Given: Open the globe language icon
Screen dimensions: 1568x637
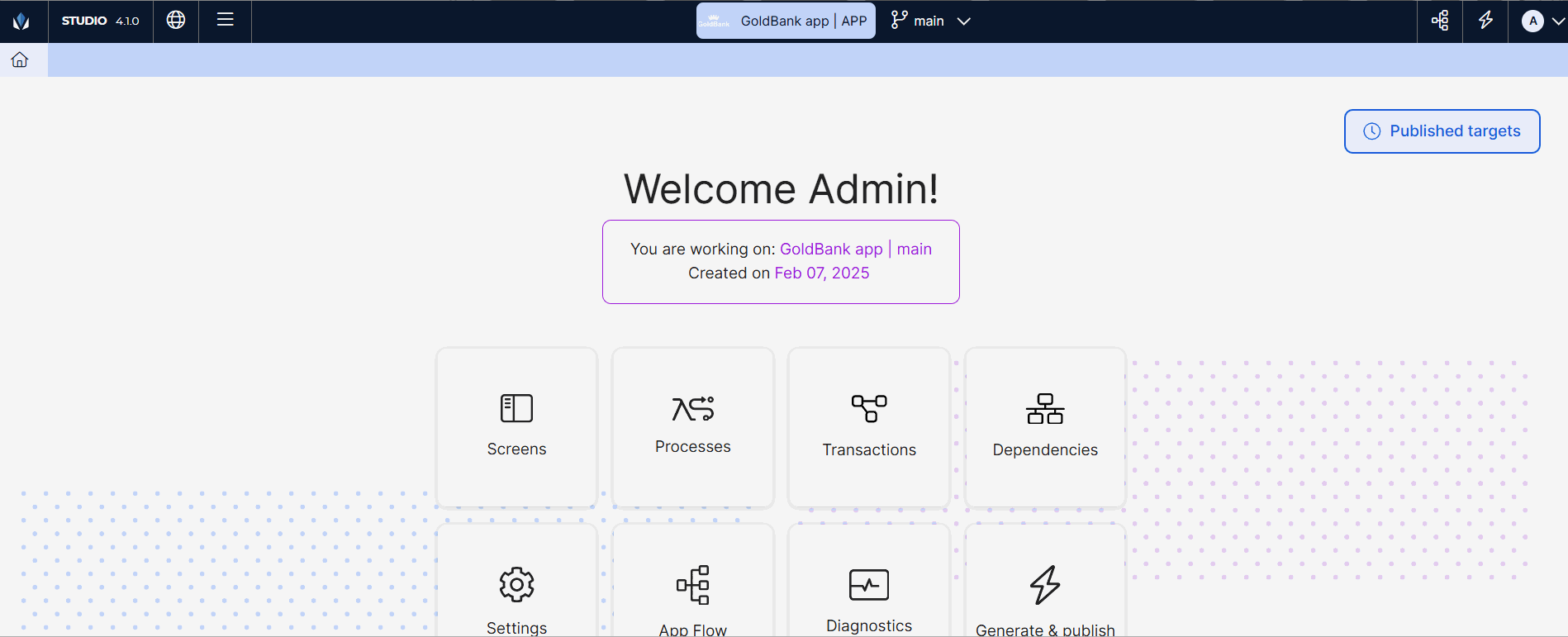Looking at the screenshot, I should pos(176,21).
